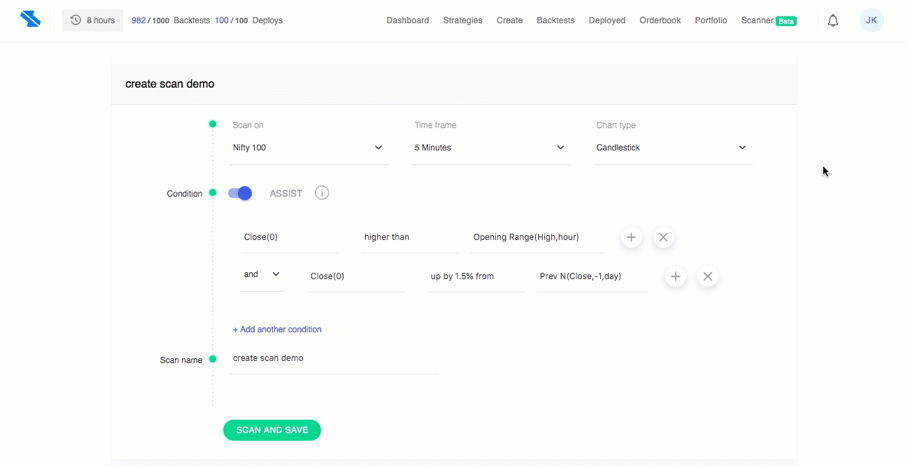The height and width of the screenshot is (466, 908).
Task: Click the 8 hours history clock icon
Action: coord(75,20)
